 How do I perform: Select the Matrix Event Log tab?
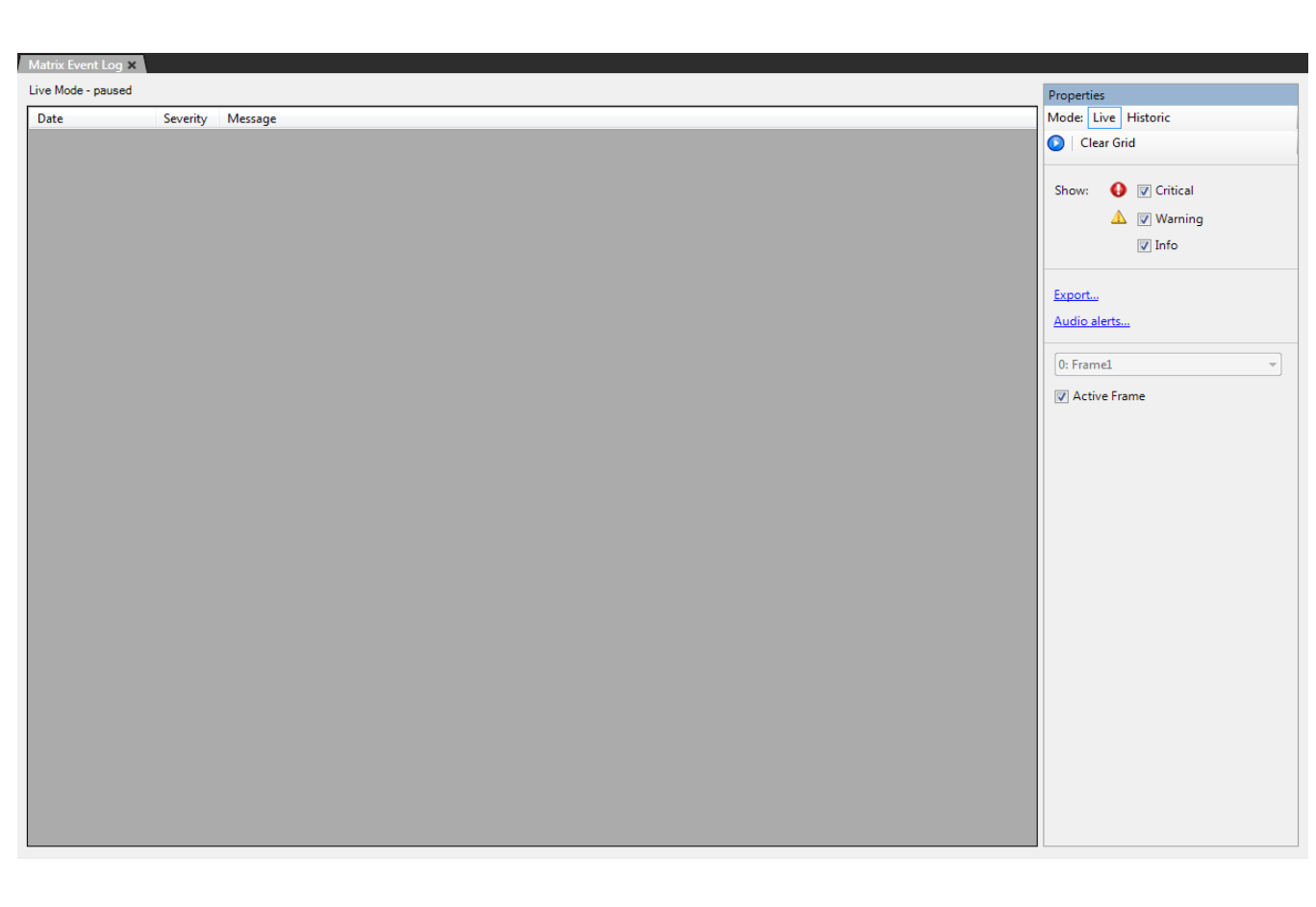[75, 65]
